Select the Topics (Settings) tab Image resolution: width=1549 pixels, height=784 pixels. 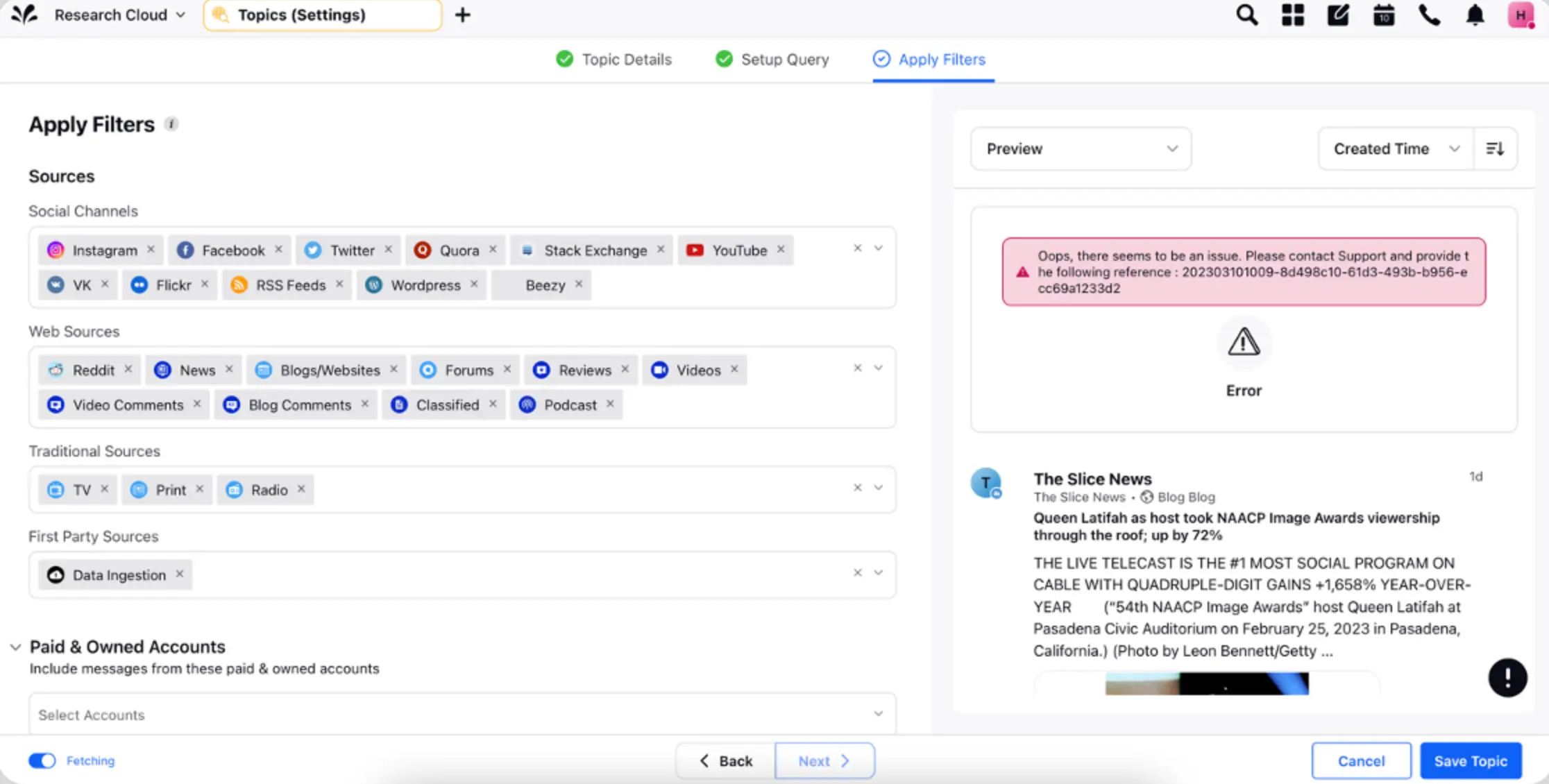tap(323, 15)
